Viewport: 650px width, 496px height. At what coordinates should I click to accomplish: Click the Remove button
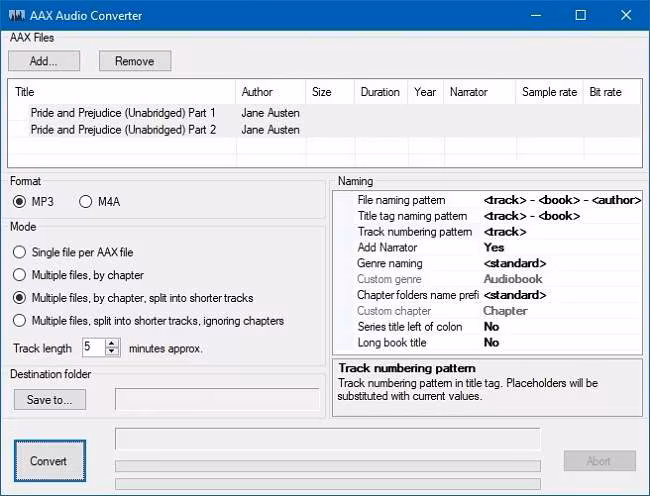coord(135,61)
